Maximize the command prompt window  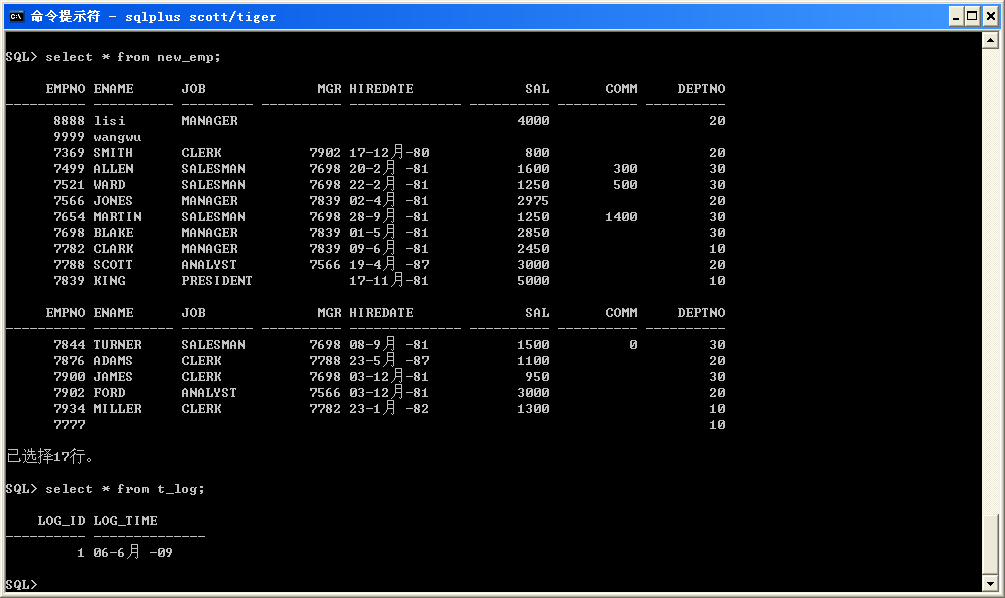971,16
